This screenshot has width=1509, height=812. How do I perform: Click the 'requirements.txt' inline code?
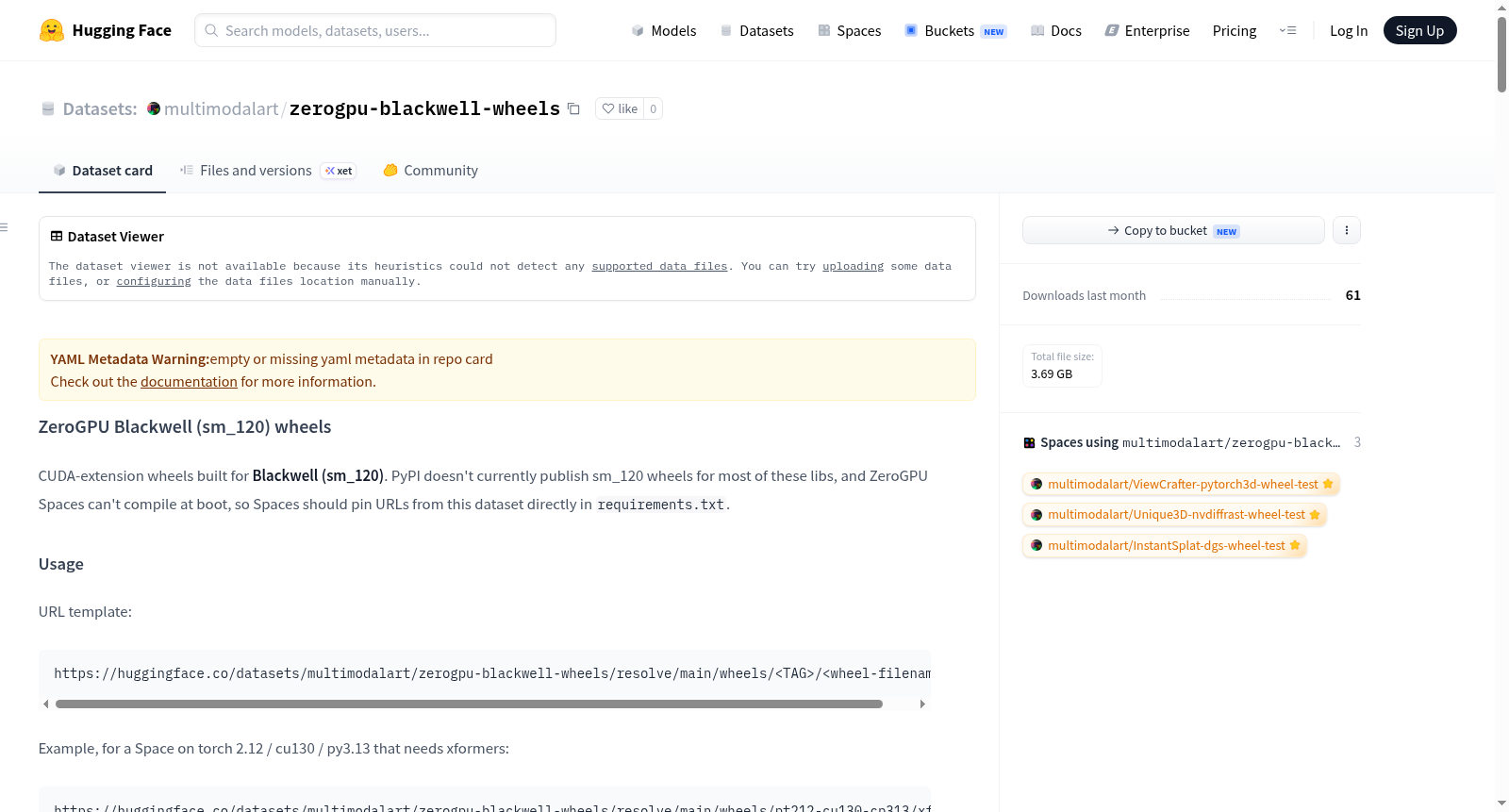(661, 505)
